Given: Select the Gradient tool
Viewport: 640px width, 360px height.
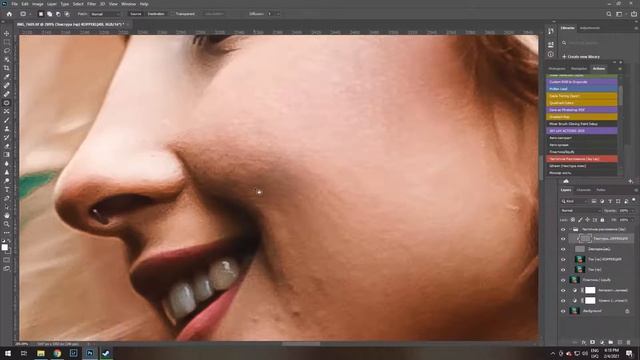Looking at the screenshot, I should (7, 155).
